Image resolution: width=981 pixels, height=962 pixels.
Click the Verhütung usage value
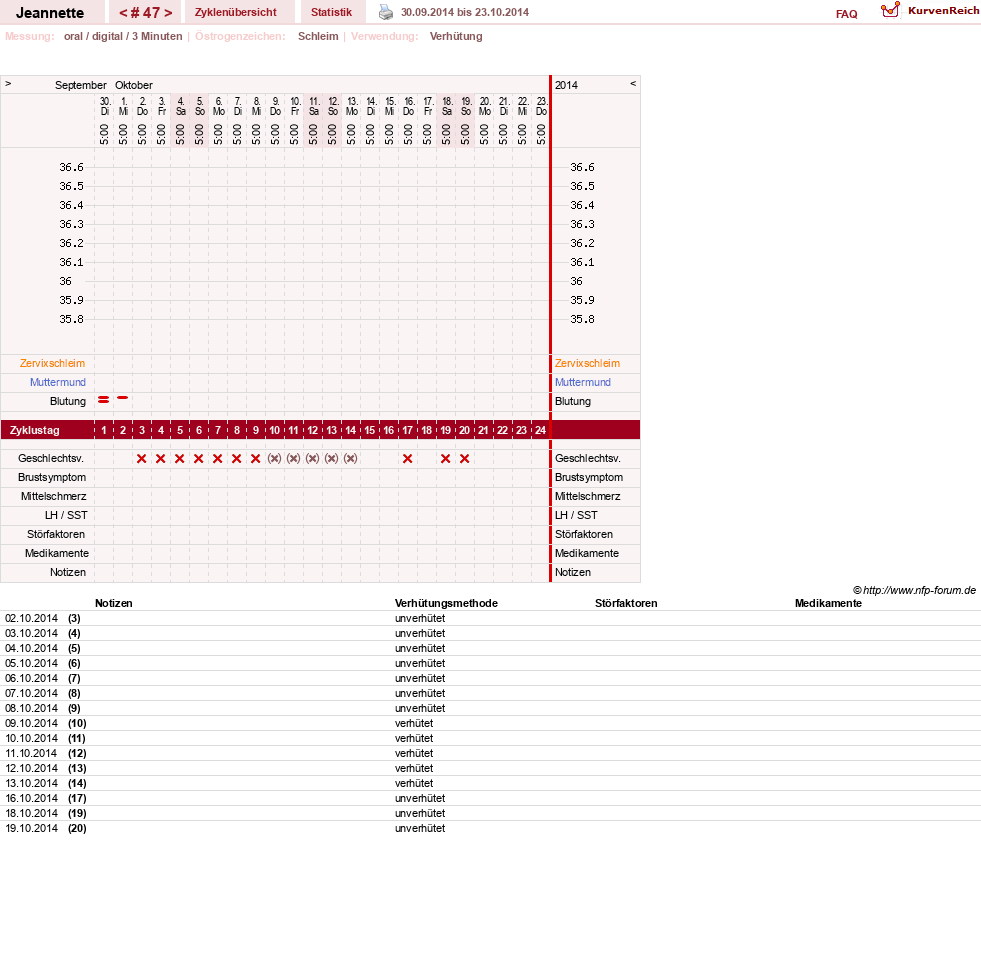pyautogui.click(x=456, y=36)
